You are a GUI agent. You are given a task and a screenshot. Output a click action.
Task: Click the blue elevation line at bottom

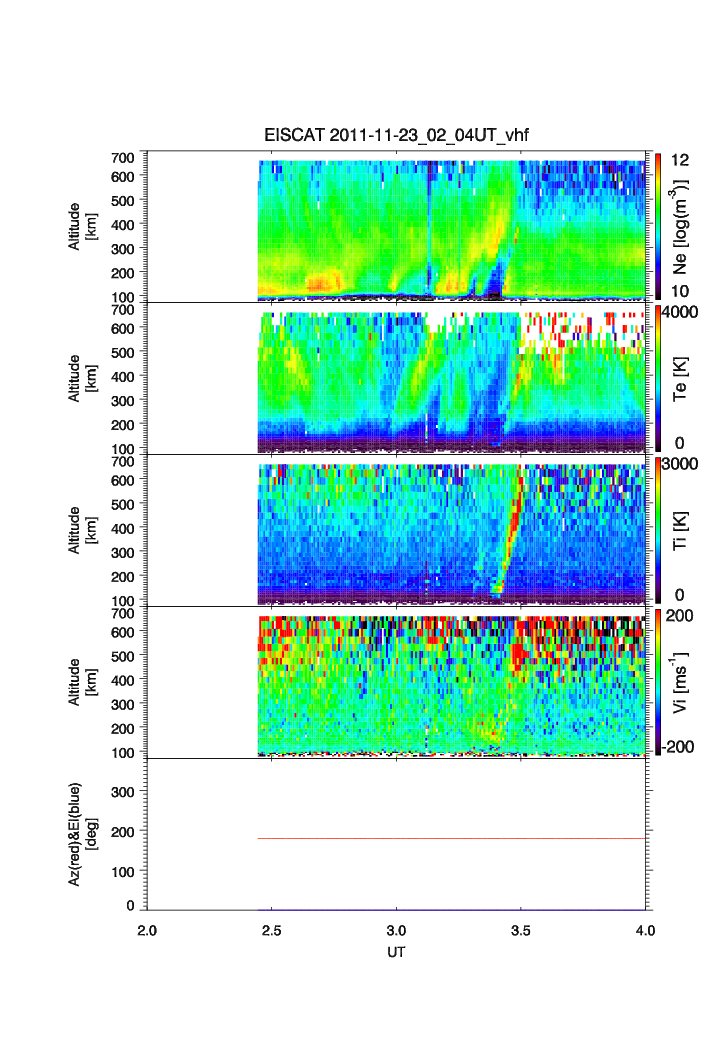451,910
